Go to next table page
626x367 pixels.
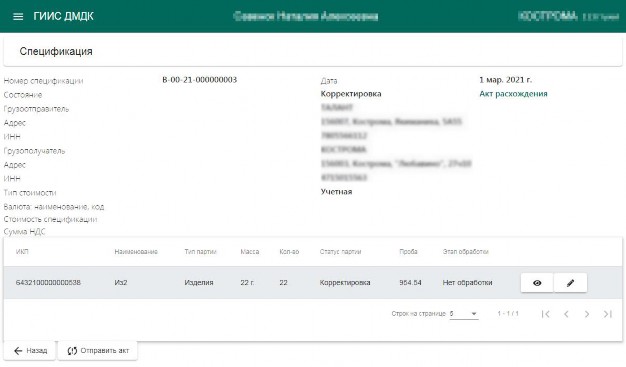[587, 314]
